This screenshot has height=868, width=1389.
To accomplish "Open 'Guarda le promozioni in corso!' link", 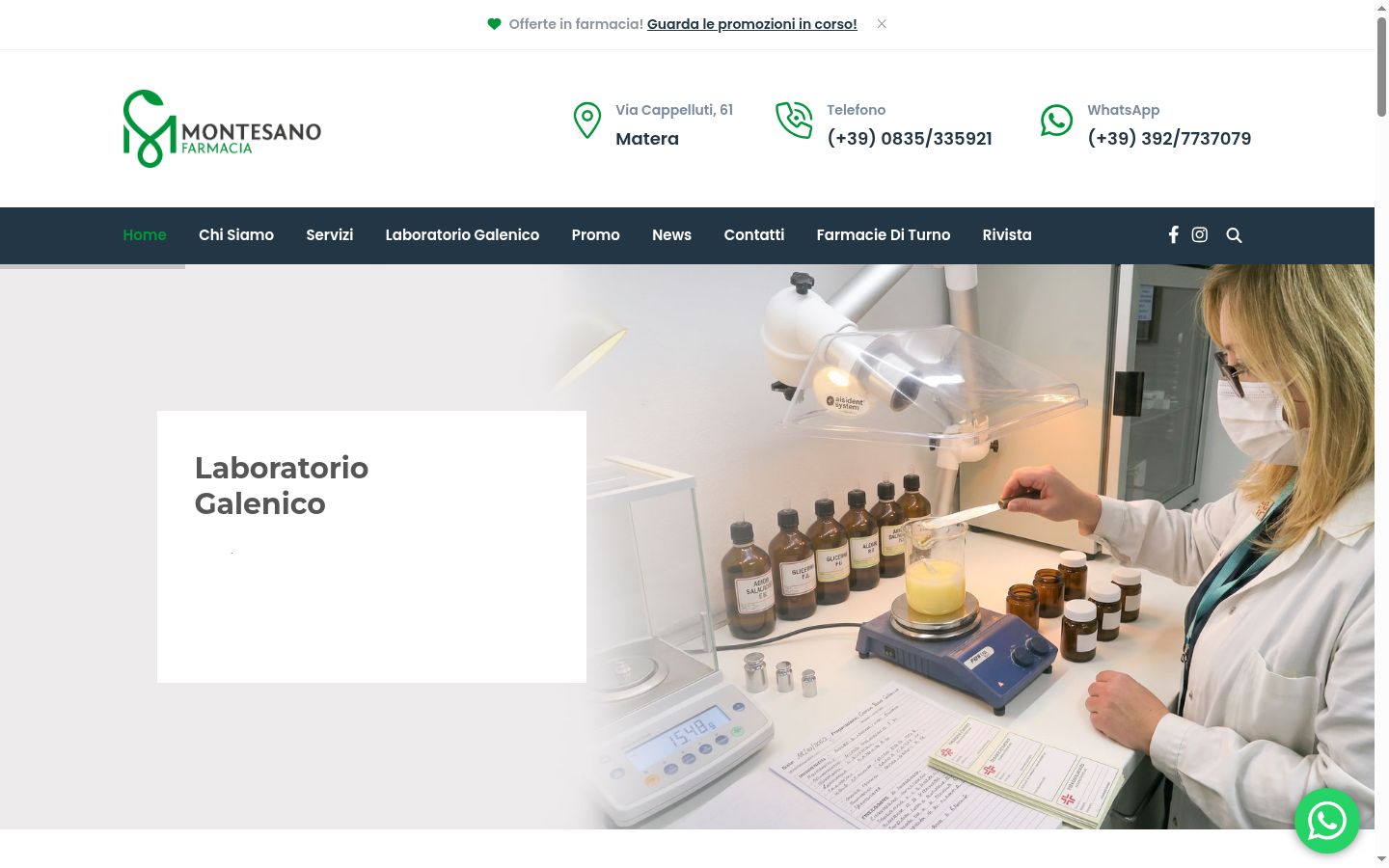I will 751,24.
